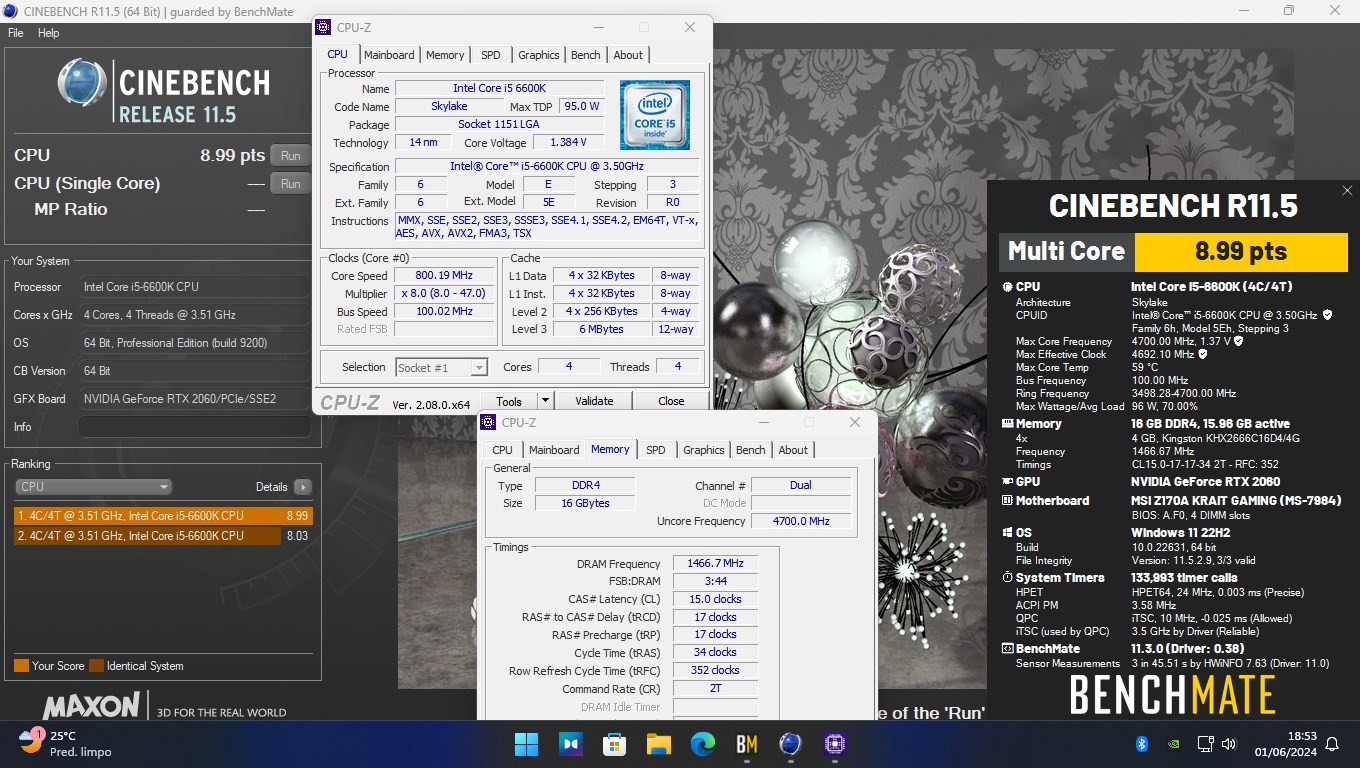Switch to the SPD tab in the upper CPU-Z window
Image resolution: width=1360 pixels, height=768 pixels.
(491, 55)
